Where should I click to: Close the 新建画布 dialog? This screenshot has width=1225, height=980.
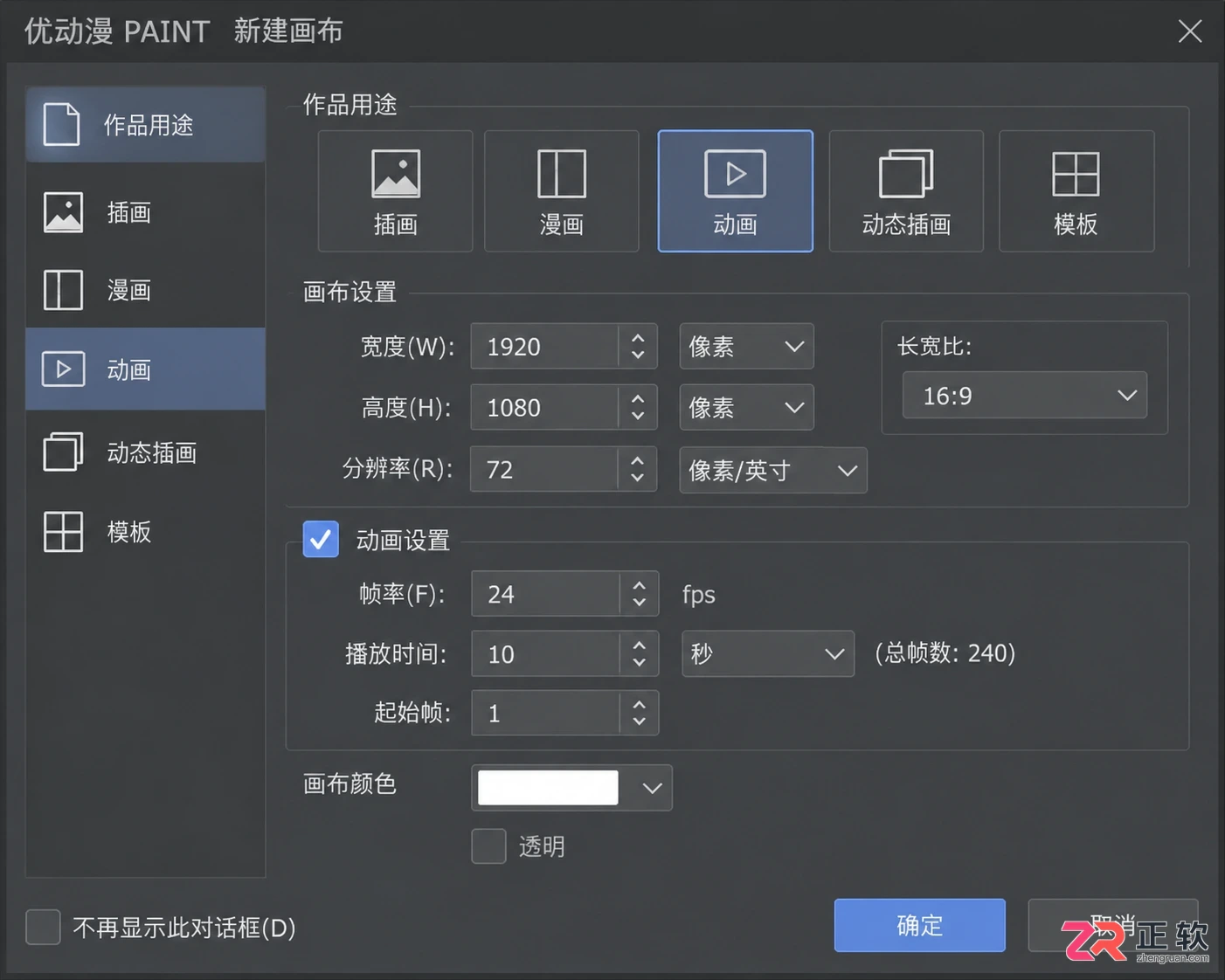(1190, 31)
